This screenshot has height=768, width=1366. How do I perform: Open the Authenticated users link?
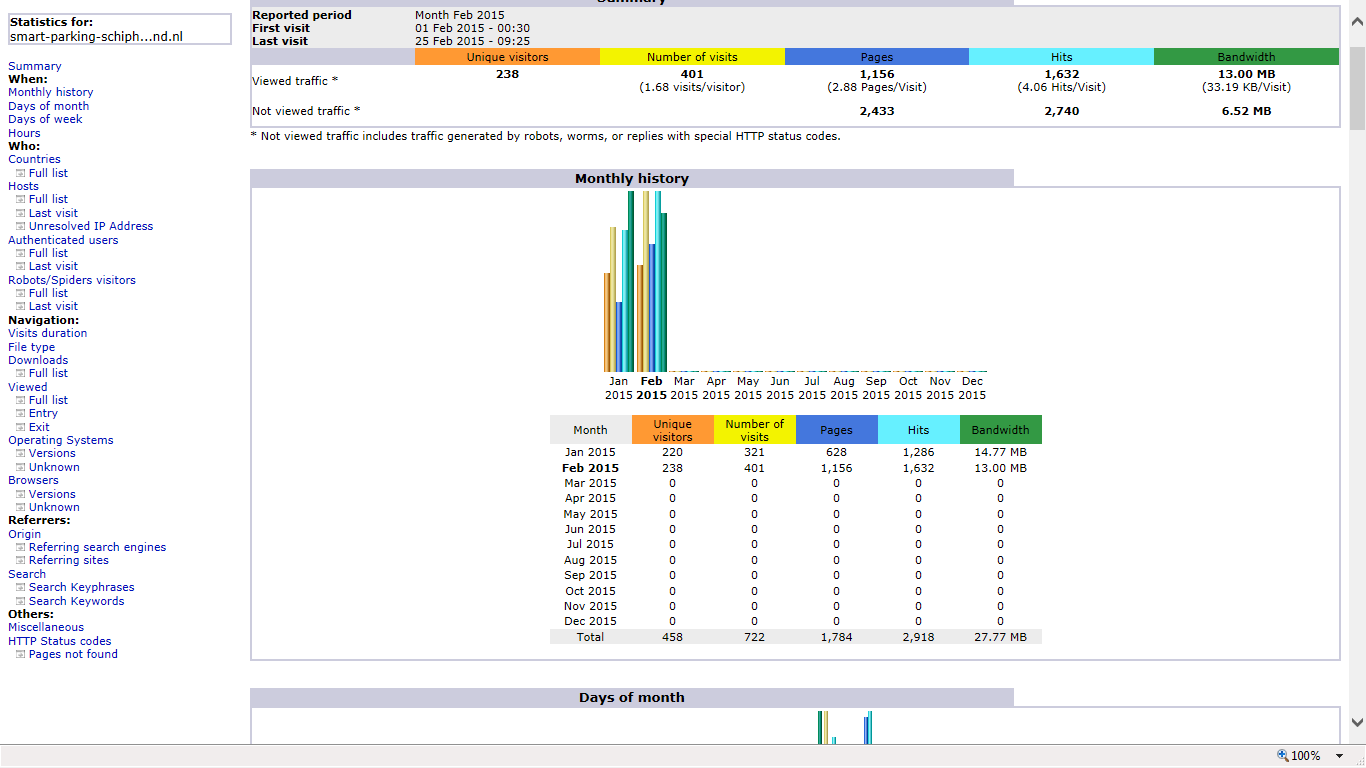tap(63, 240)
